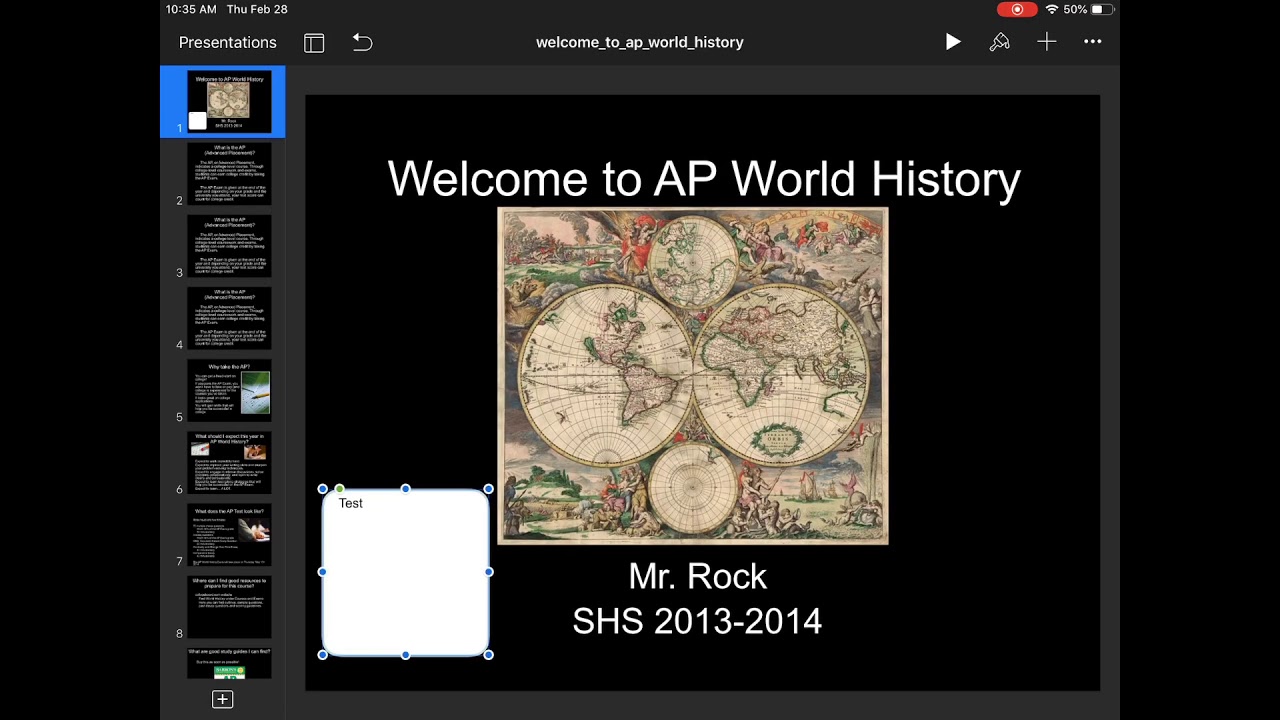
Task: Play the slideshow
Action: click(x=953, y=42)
